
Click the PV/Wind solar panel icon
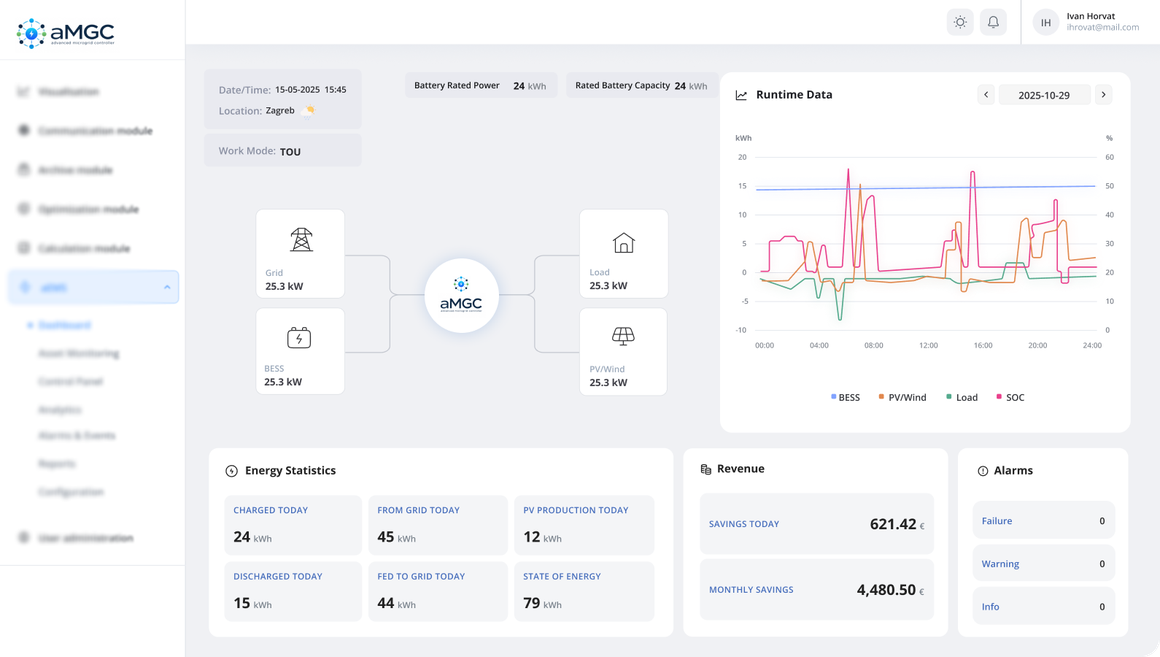pos(623,337)
